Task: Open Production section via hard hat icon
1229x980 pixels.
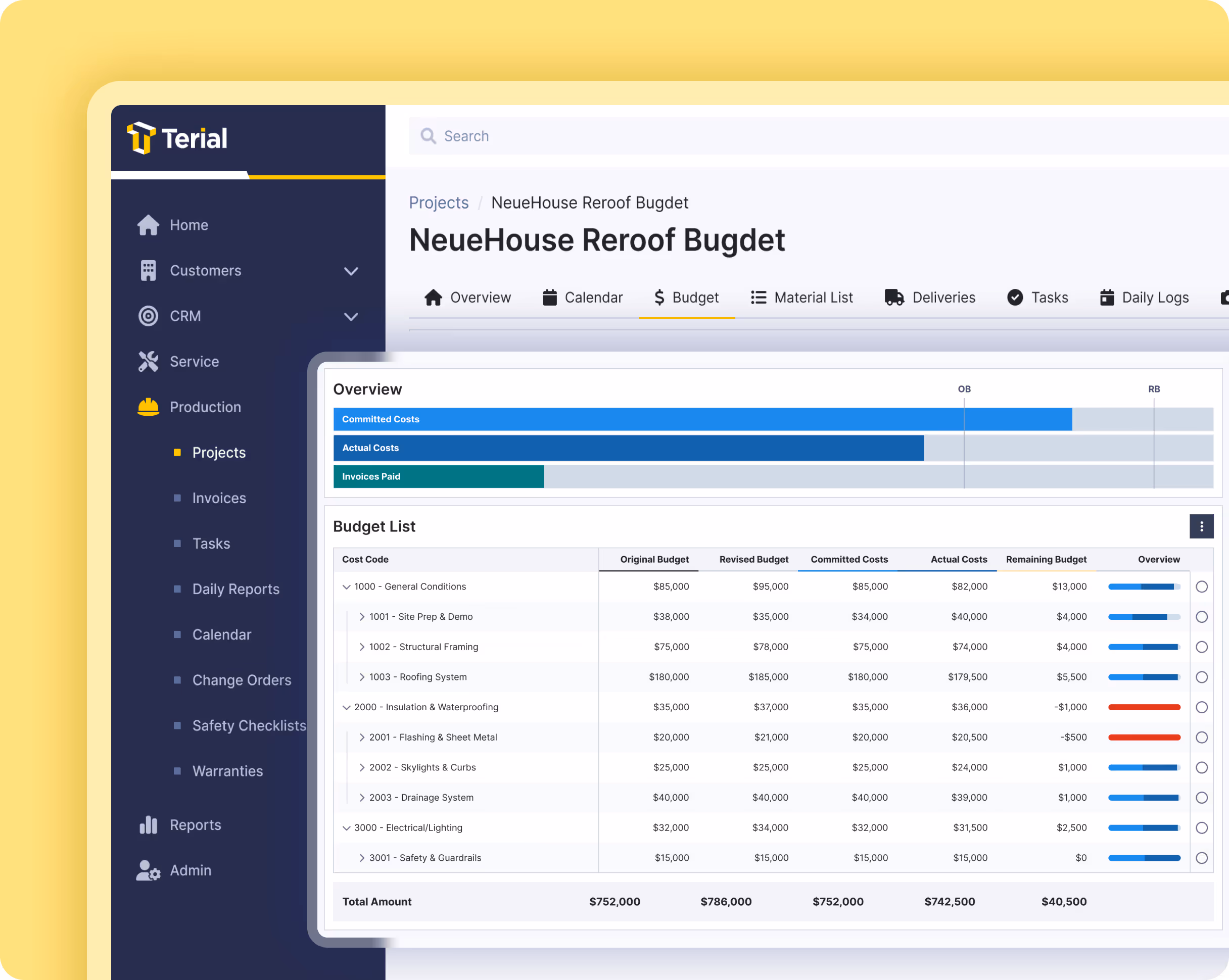Action: pyautogui.click(x=148, y=407)
